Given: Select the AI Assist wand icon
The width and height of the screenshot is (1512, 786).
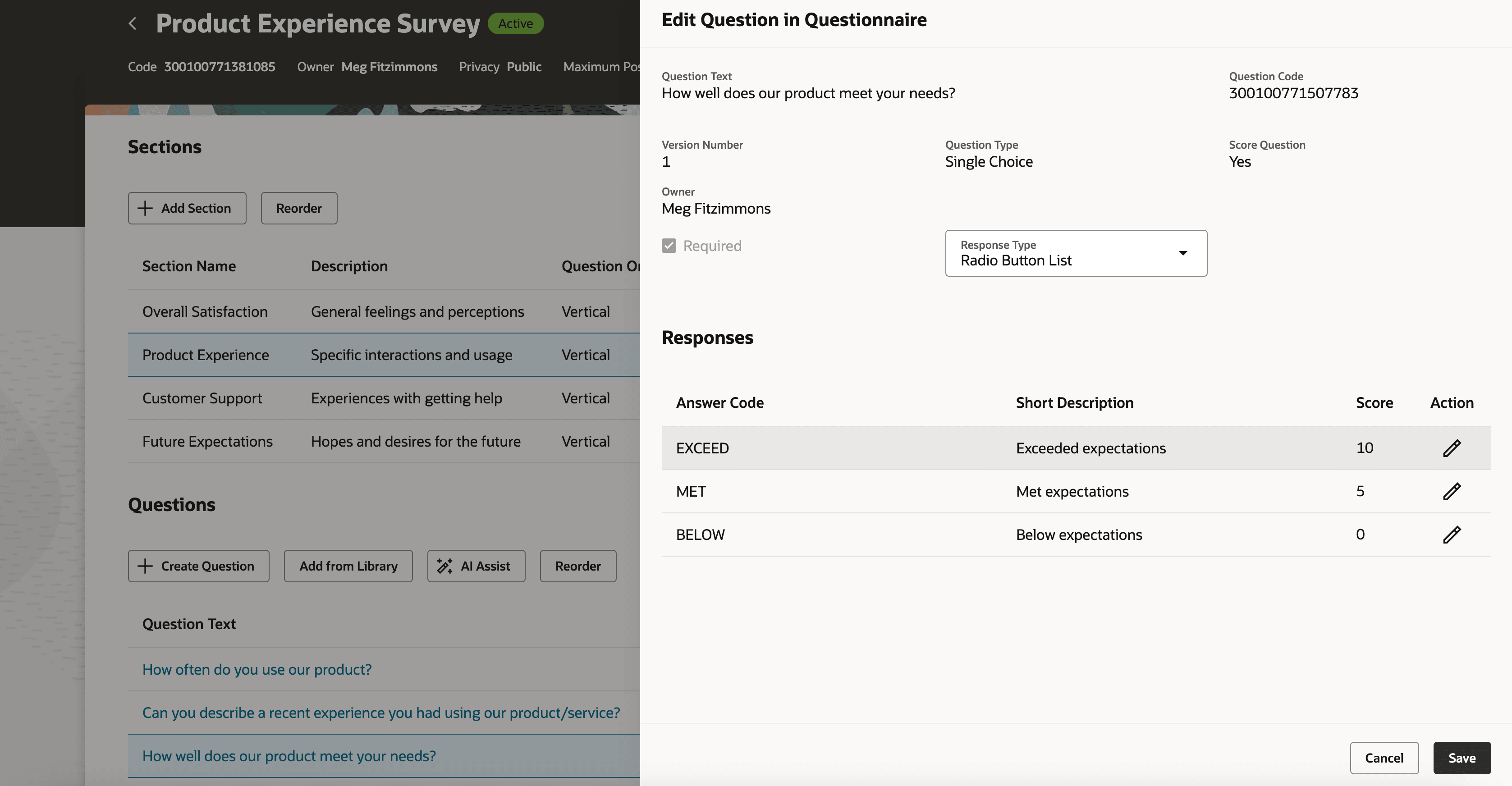Looking at the screenshot, I should [x=444, y=565].
